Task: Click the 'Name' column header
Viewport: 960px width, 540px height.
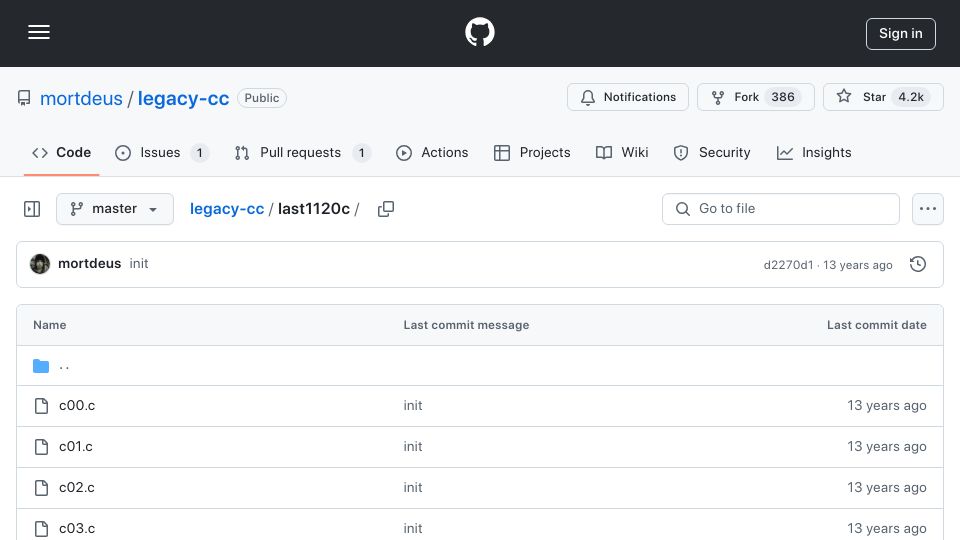Action: pyautogui.click(x=50, y=325)
